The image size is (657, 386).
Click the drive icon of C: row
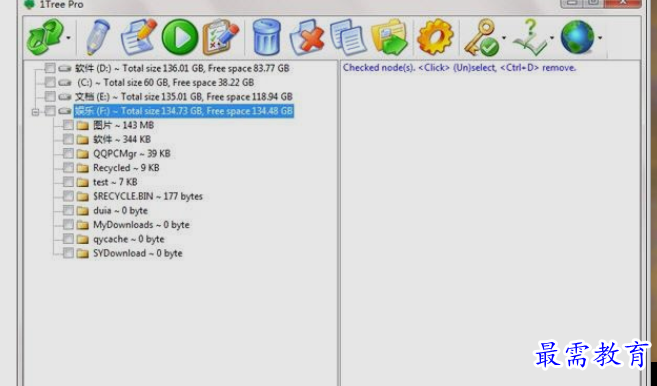coord(65,83)
